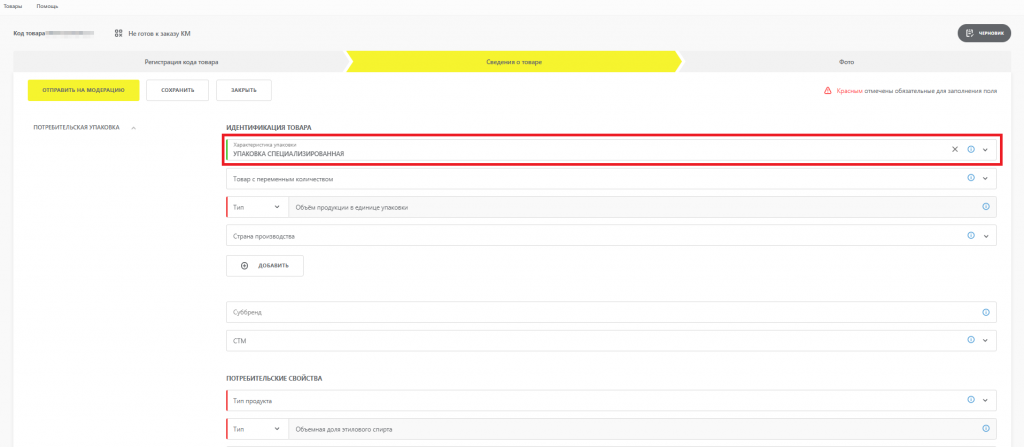
Task: Expand Страна производства dropdown
Action: point(986,236)
